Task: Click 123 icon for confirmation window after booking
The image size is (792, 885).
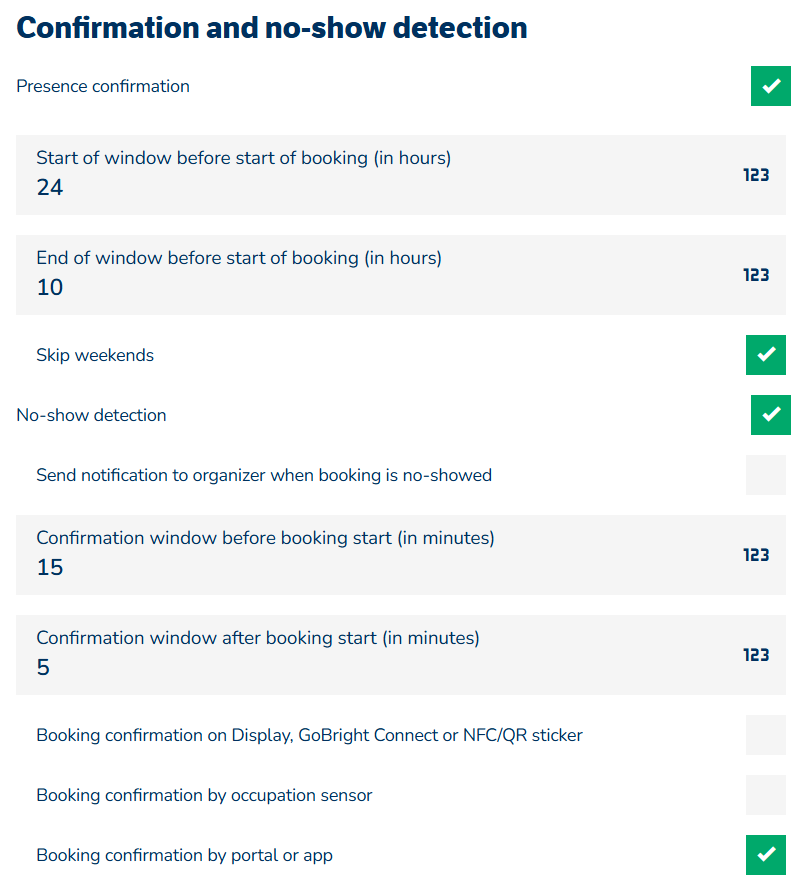Action: point(756,655)
